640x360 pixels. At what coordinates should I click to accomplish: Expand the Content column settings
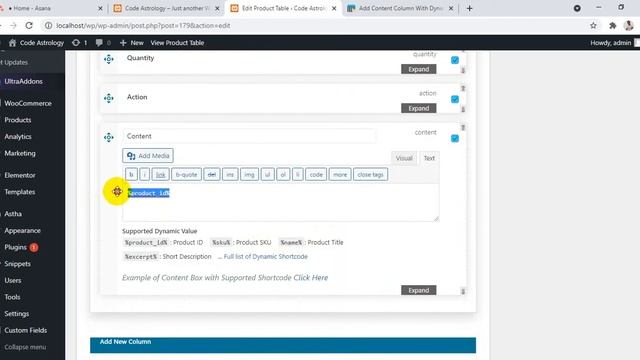click(x=418, y=290)
